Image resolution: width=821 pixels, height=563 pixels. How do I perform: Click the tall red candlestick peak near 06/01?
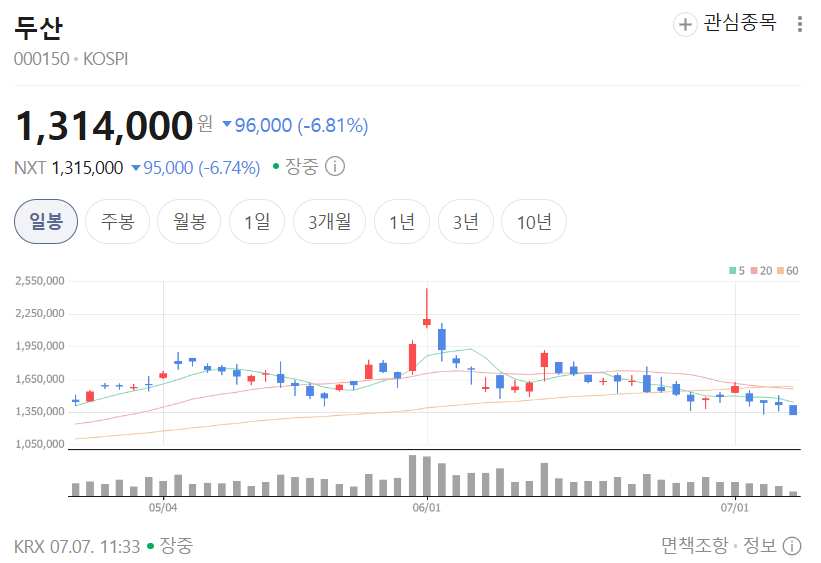427,308
